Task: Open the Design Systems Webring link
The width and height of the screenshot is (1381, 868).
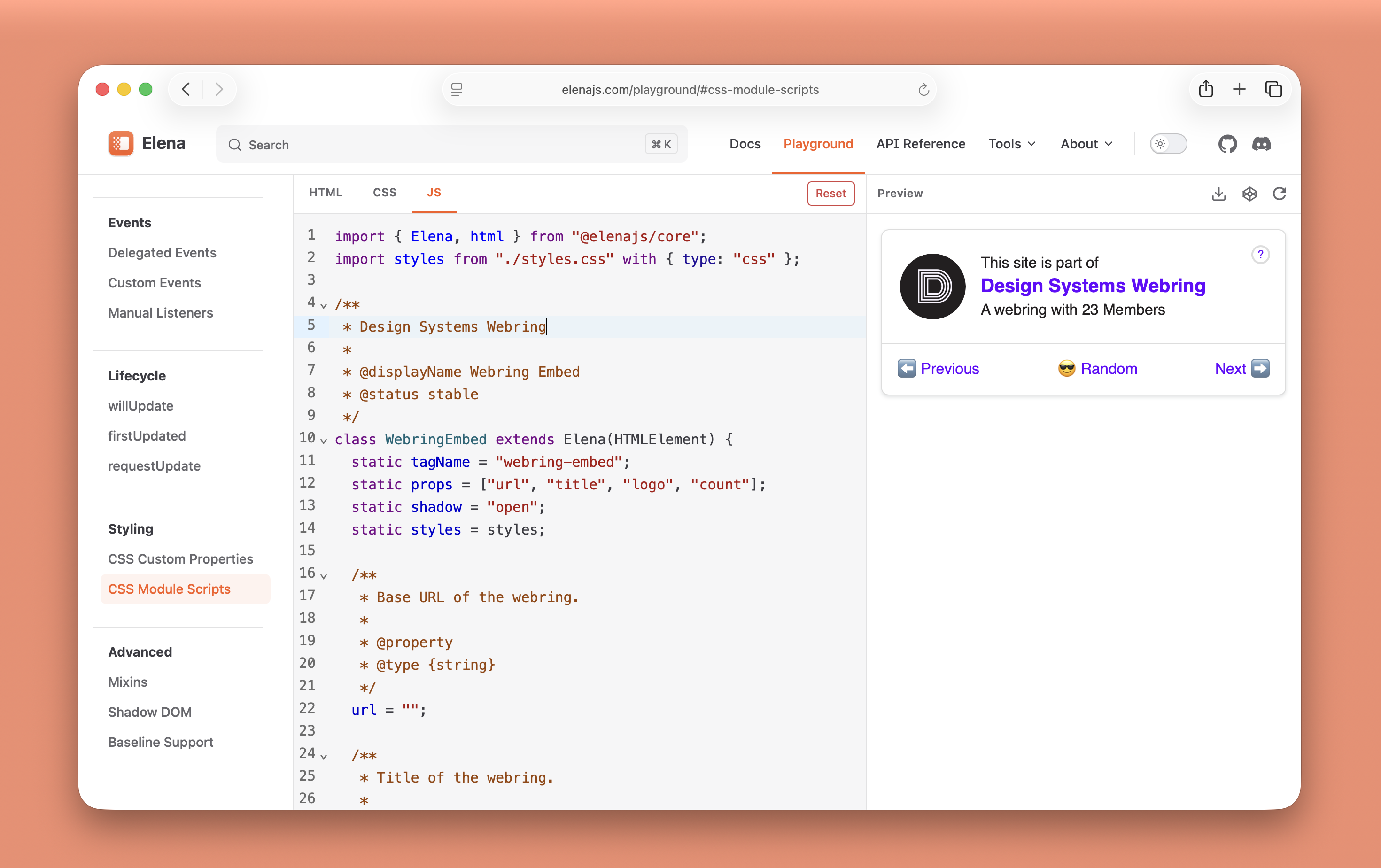Action: [1093, 286]
